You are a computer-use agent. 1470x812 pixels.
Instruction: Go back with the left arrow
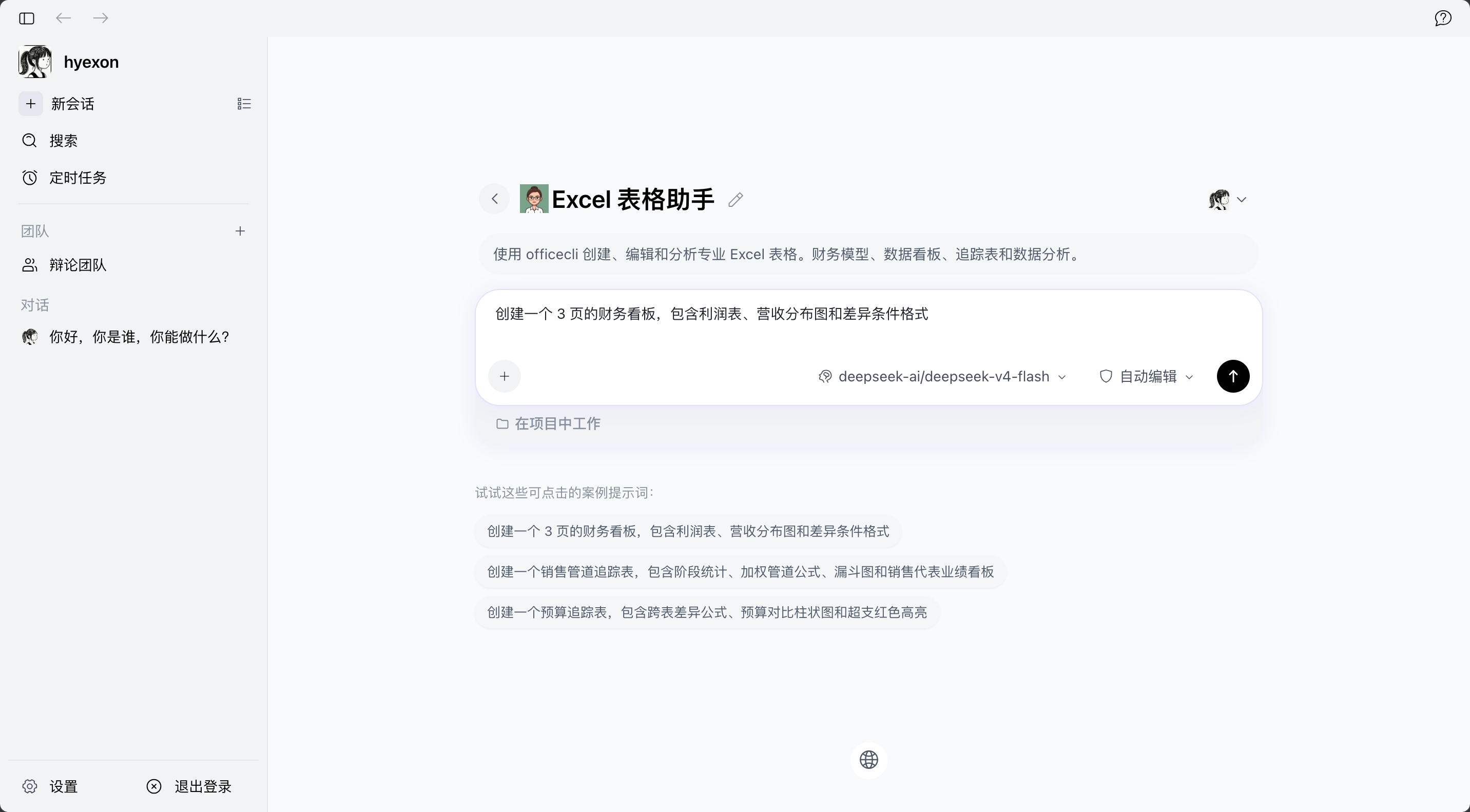tap(63, 18)
